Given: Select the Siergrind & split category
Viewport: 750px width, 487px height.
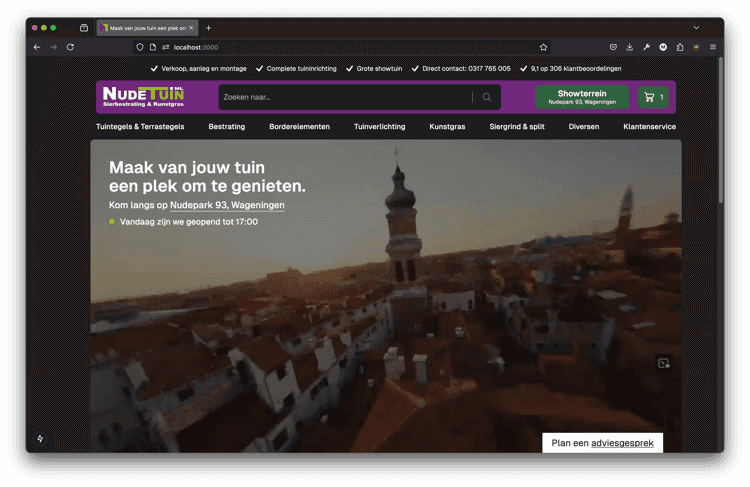Looking at the screenshot, I should point(517,127).
